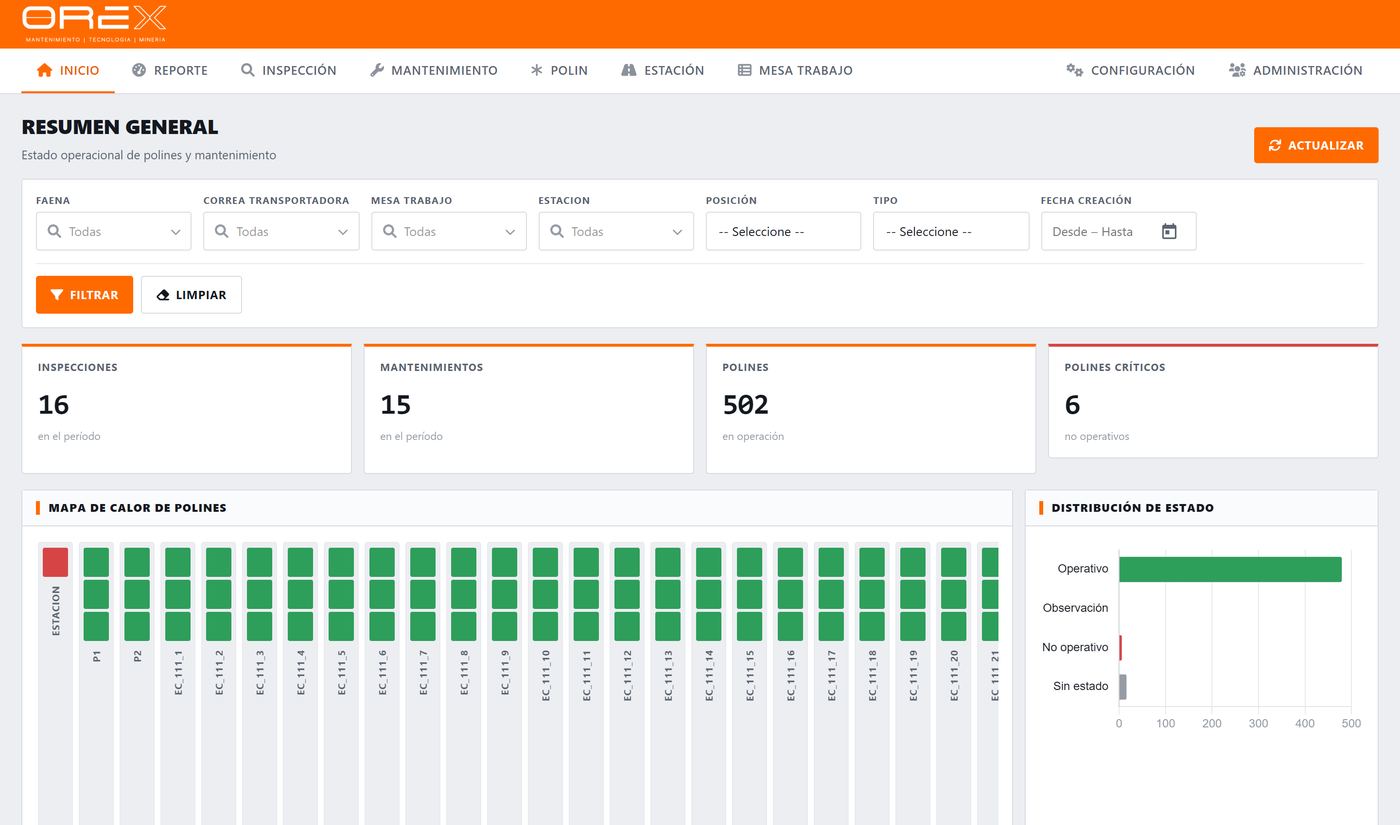This screenshot has width=1400, height=825.
Task: Open the REPORTE menu item
Action: coord(170,70)
